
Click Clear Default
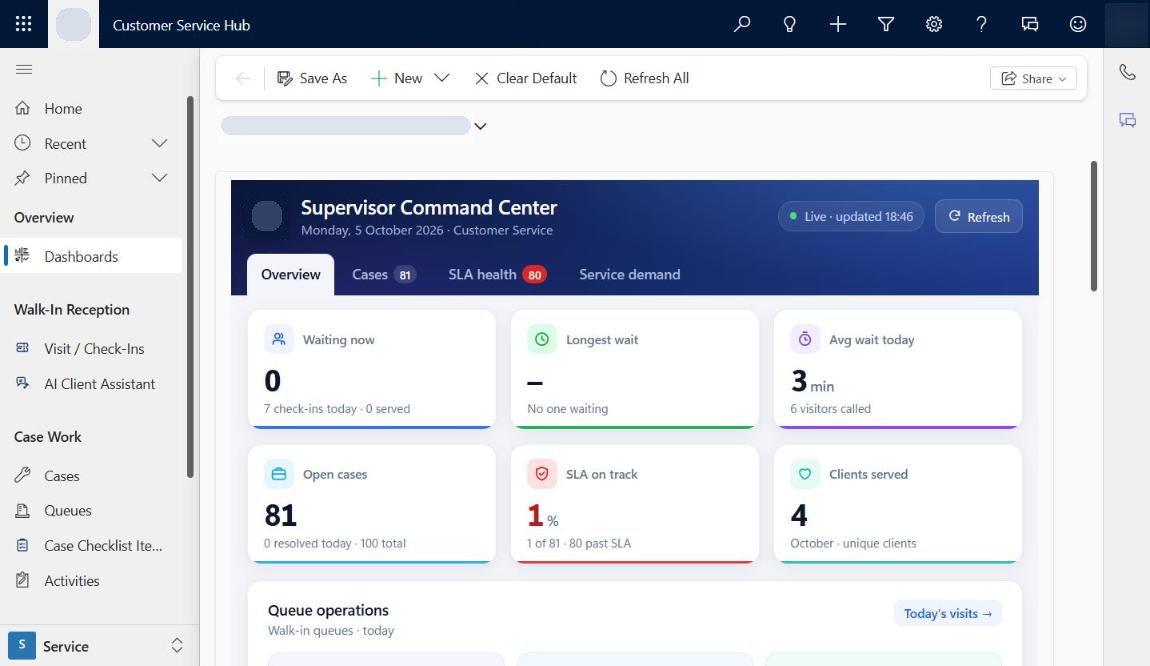pyautogui.click(x=526, y=78)
